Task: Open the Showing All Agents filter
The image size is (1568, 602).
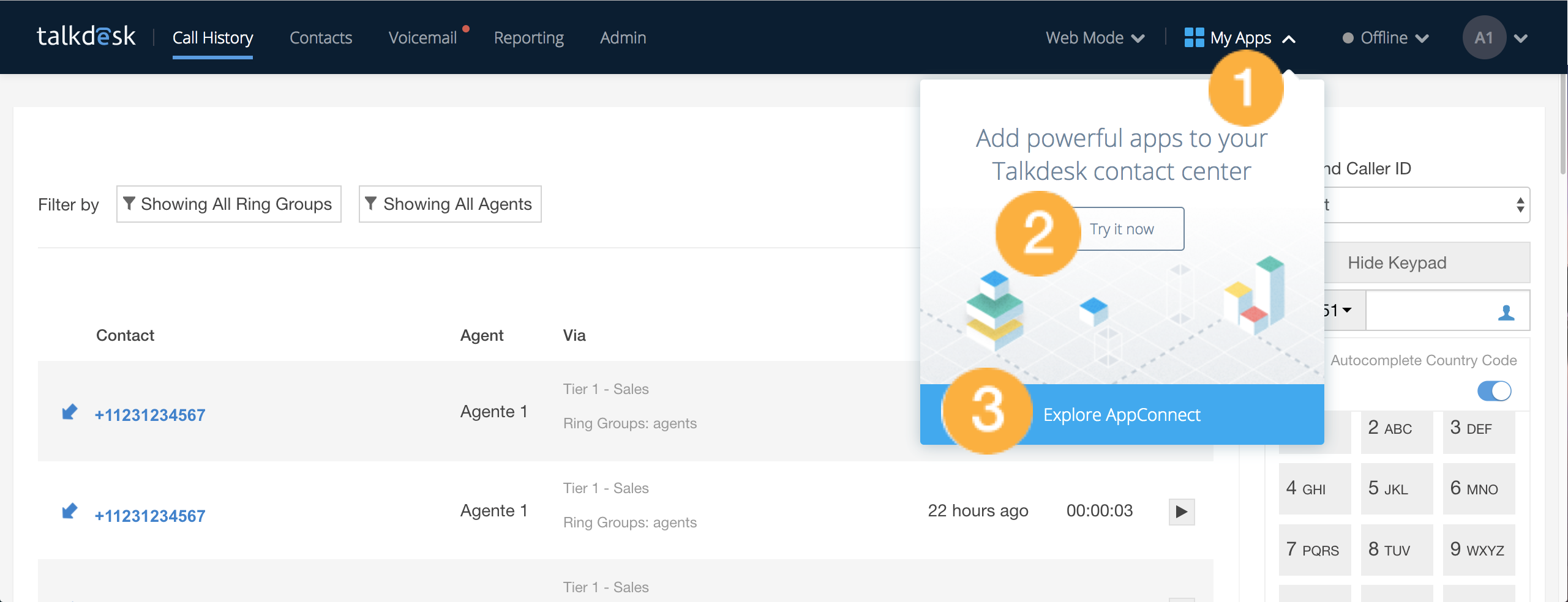Action: tap(450, 204)
